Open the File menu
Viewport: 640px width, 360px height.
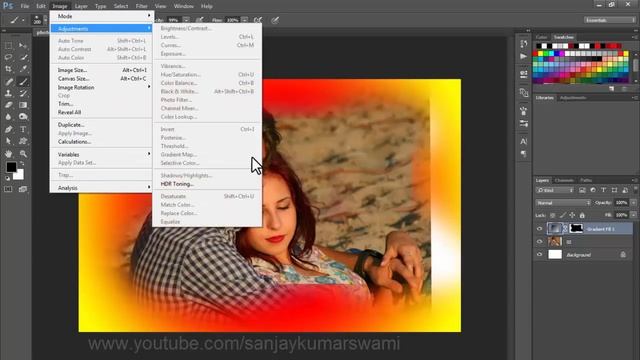click(x=25, y=6)
